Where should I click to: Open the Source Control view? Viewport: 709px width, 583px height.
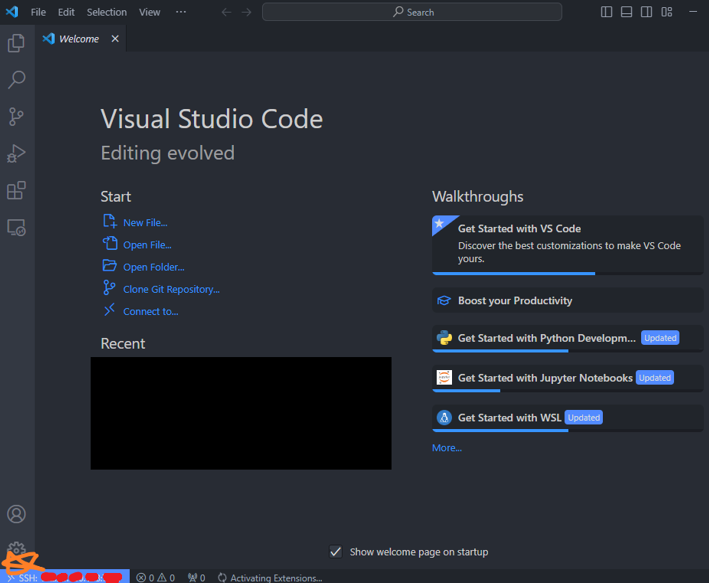(x=16, y=117)
